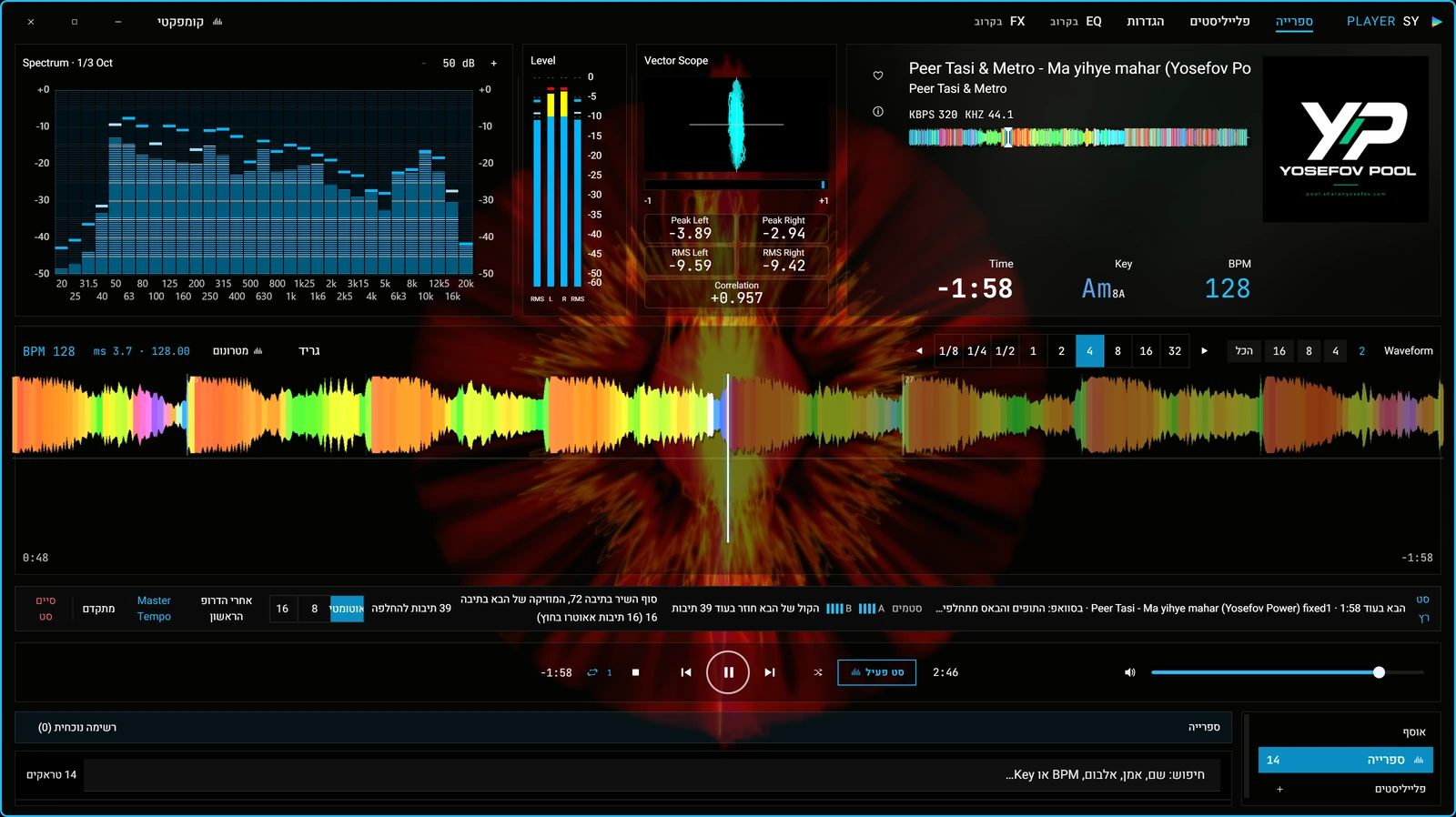Screen dimensions: 1456x817
Task: Set transition length to 8 bars
Action: [315, 609]
